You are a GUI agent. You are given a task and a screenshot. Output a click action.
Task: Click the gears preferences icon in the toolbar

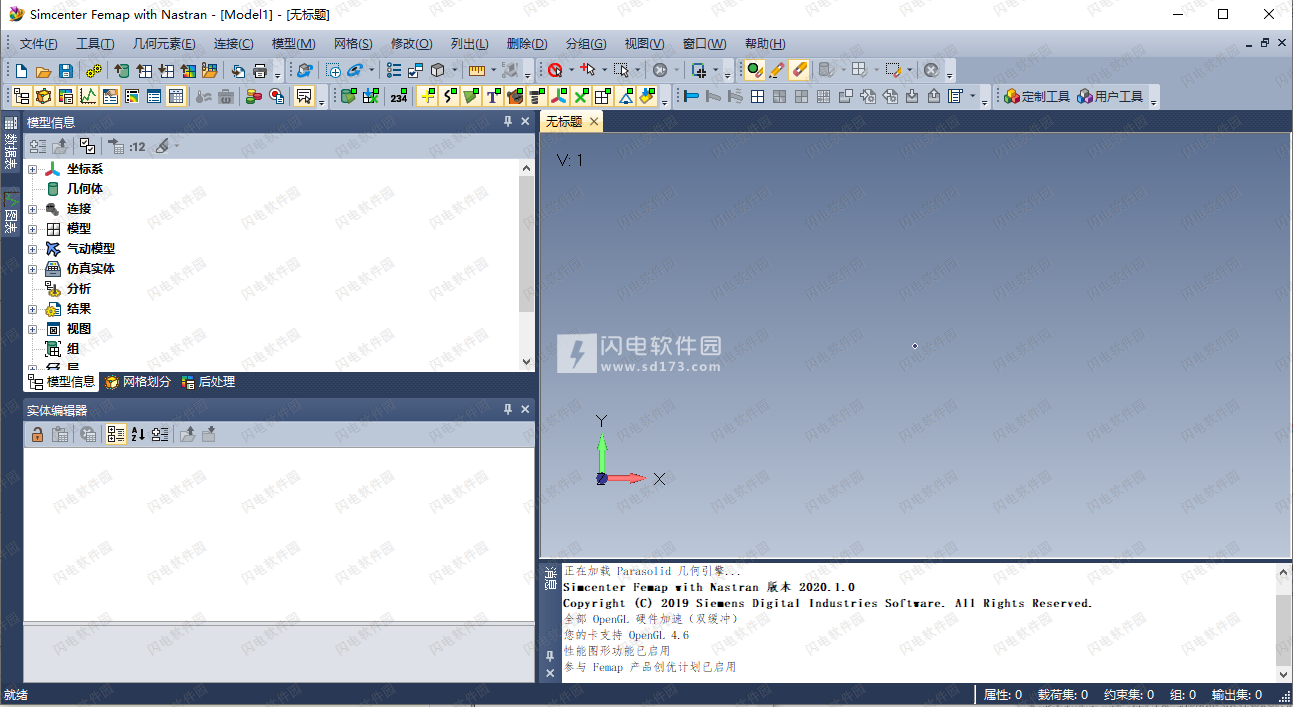click(93, 71)
